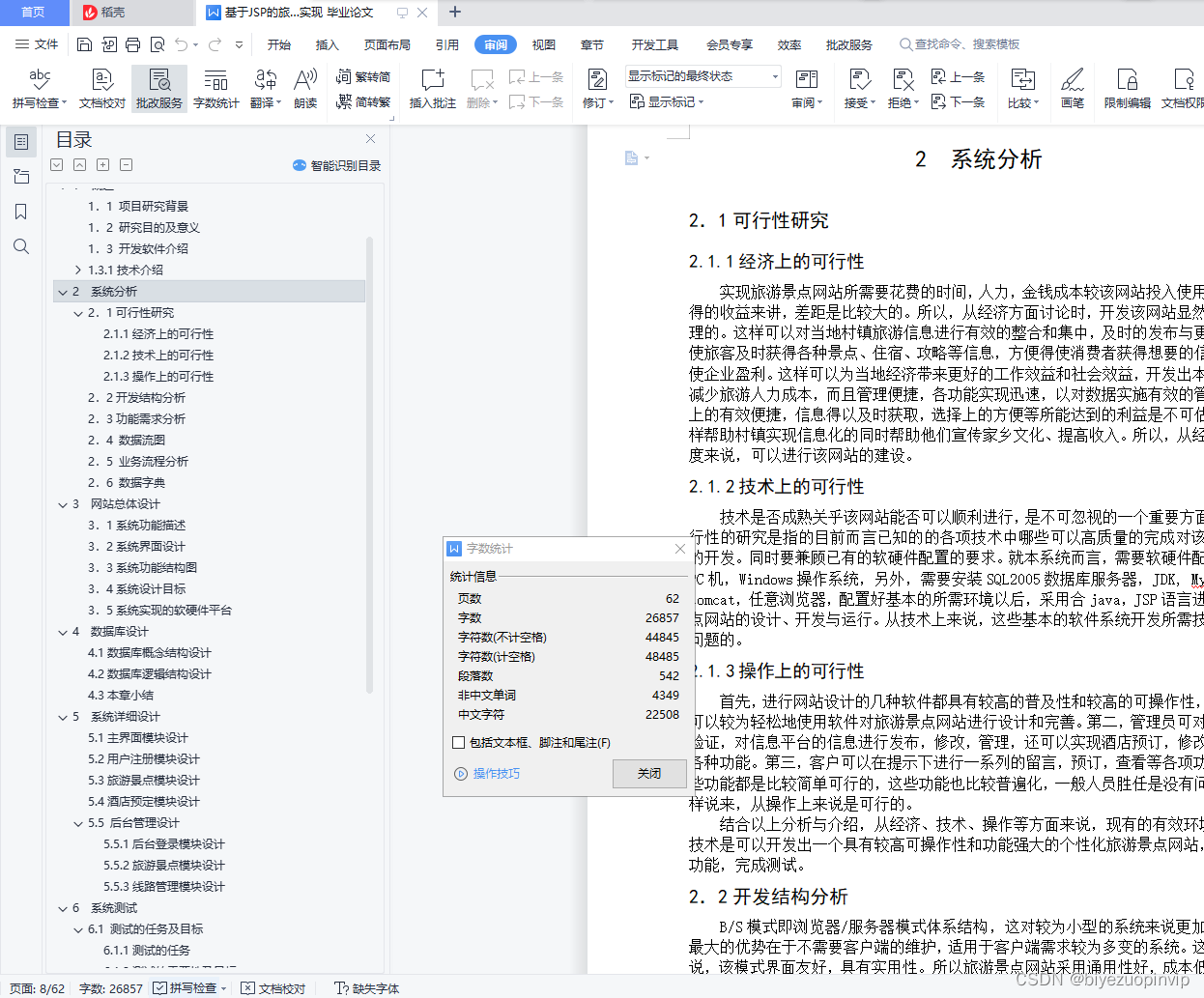This screenshot has height=998, width=1204.
Task: Click the missing fonts indicator (缺失字体) in the status bar
Action: (366, 988)
